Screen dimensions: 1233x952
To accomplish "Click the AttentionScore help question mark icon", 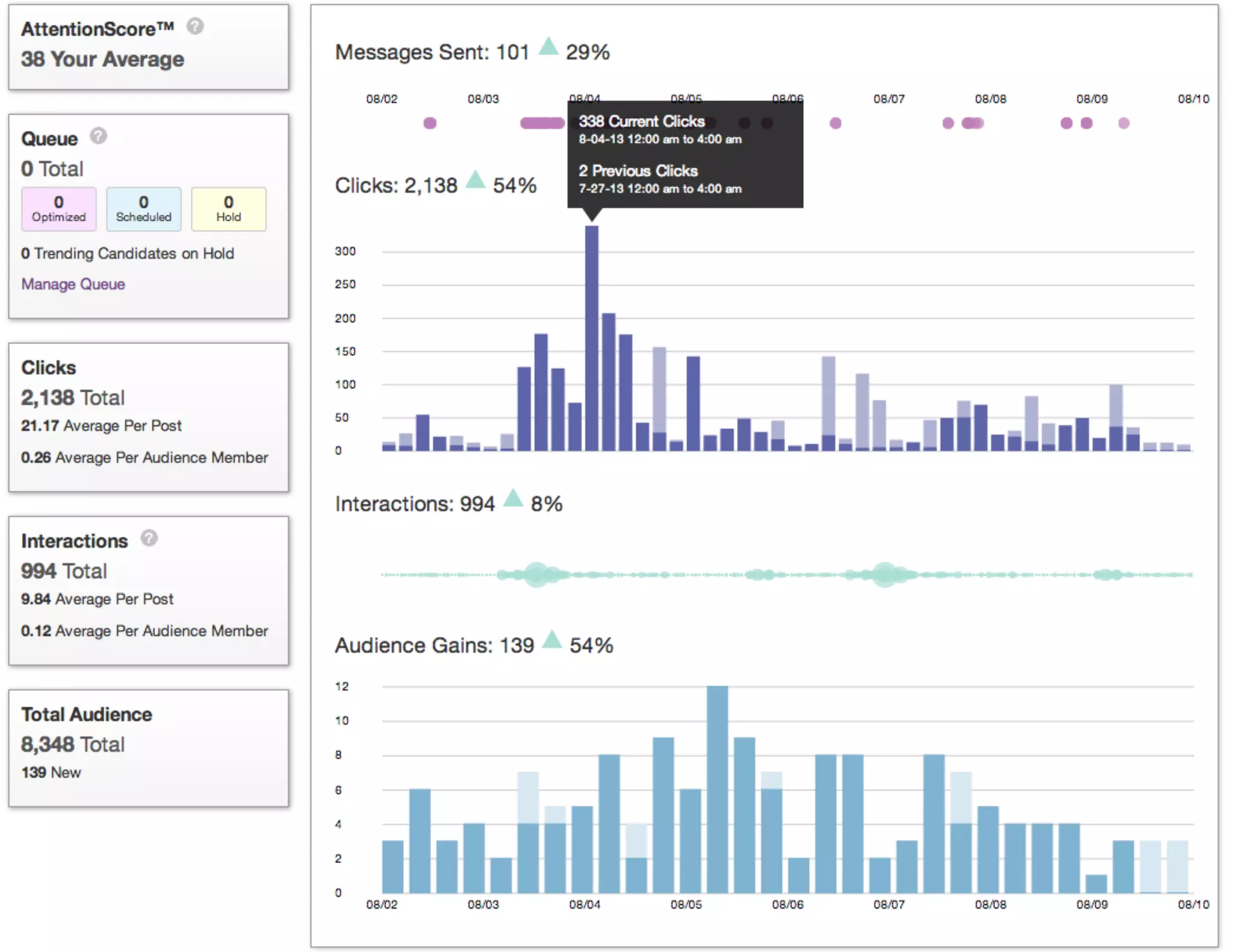I will point(195,26).
